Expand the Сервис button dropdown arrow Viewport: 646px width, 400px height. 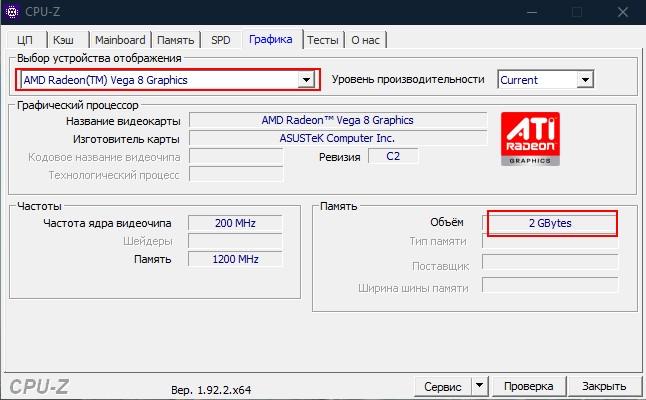click(x=480, y=386)
